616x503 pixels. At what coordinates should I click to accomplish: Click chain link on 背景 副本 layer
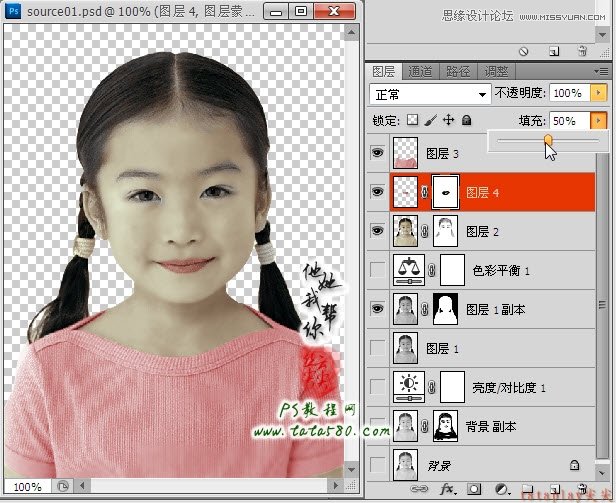tap(424, 426)
